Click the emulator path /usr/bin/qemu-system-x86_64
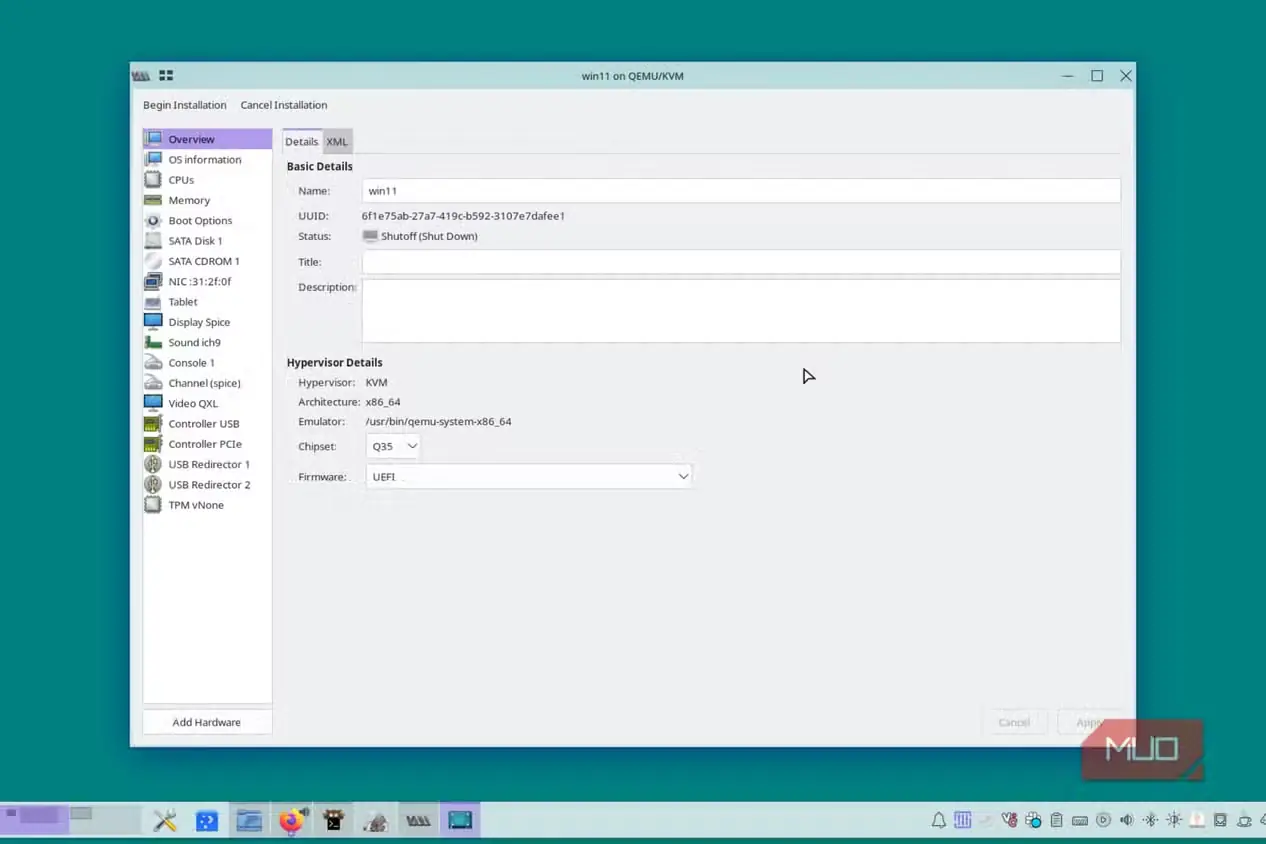 438,422
